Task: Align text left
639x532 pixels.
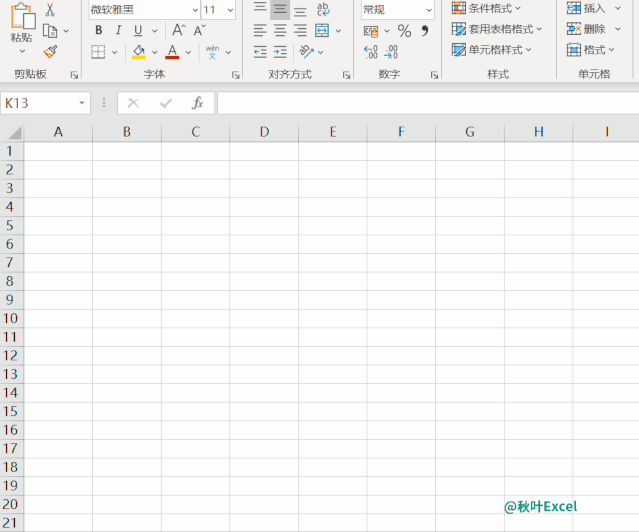Action: coord(260,31)
